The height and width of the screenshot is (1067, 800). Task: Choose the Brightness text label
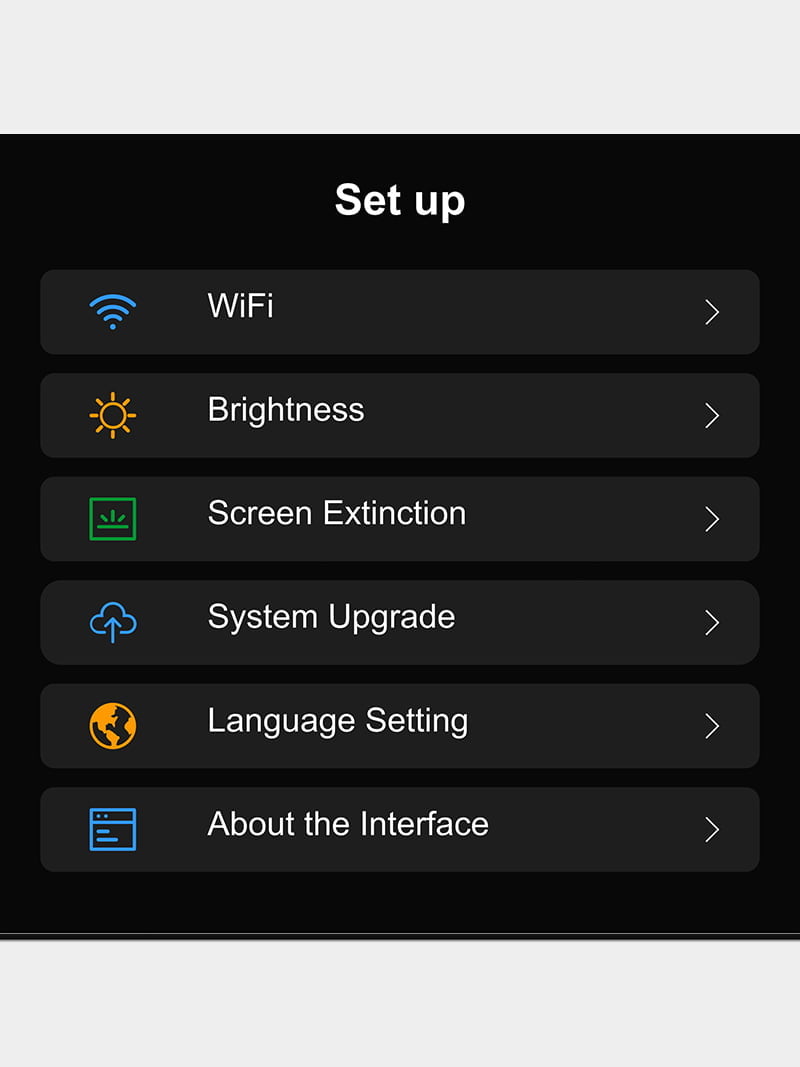click(286, 410)
